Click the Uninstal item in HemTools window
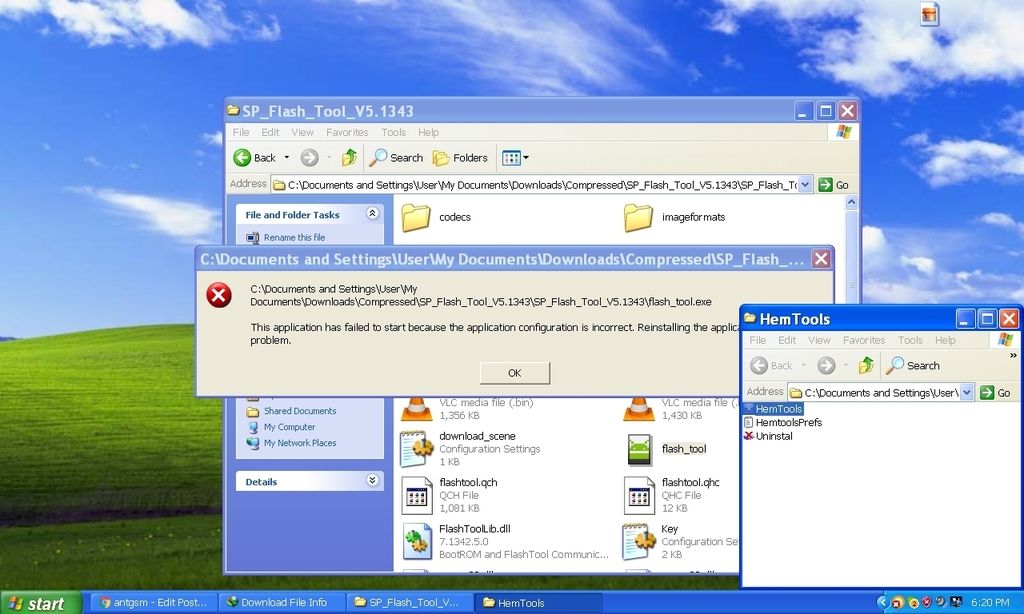1024x614 pixels. click(773, 436)
